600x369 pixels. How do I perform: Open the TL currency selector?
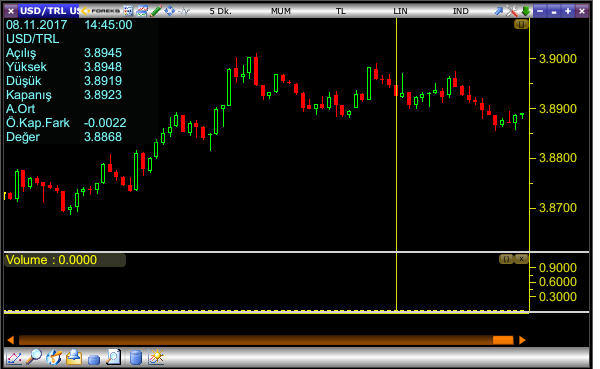coord(341,11)
